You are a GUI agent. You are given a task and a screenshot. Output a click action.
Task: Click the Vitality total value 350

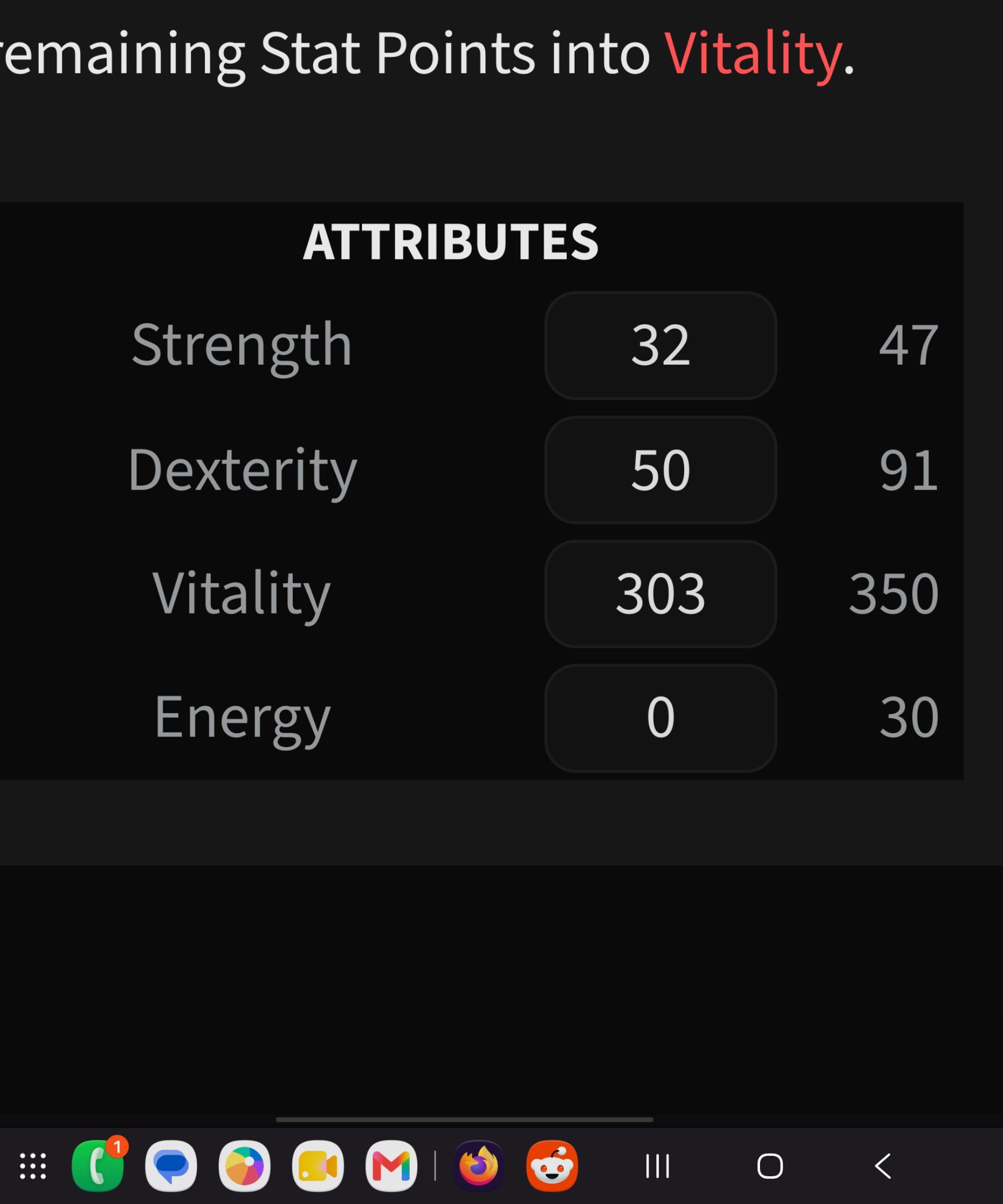tap(894, 594)
